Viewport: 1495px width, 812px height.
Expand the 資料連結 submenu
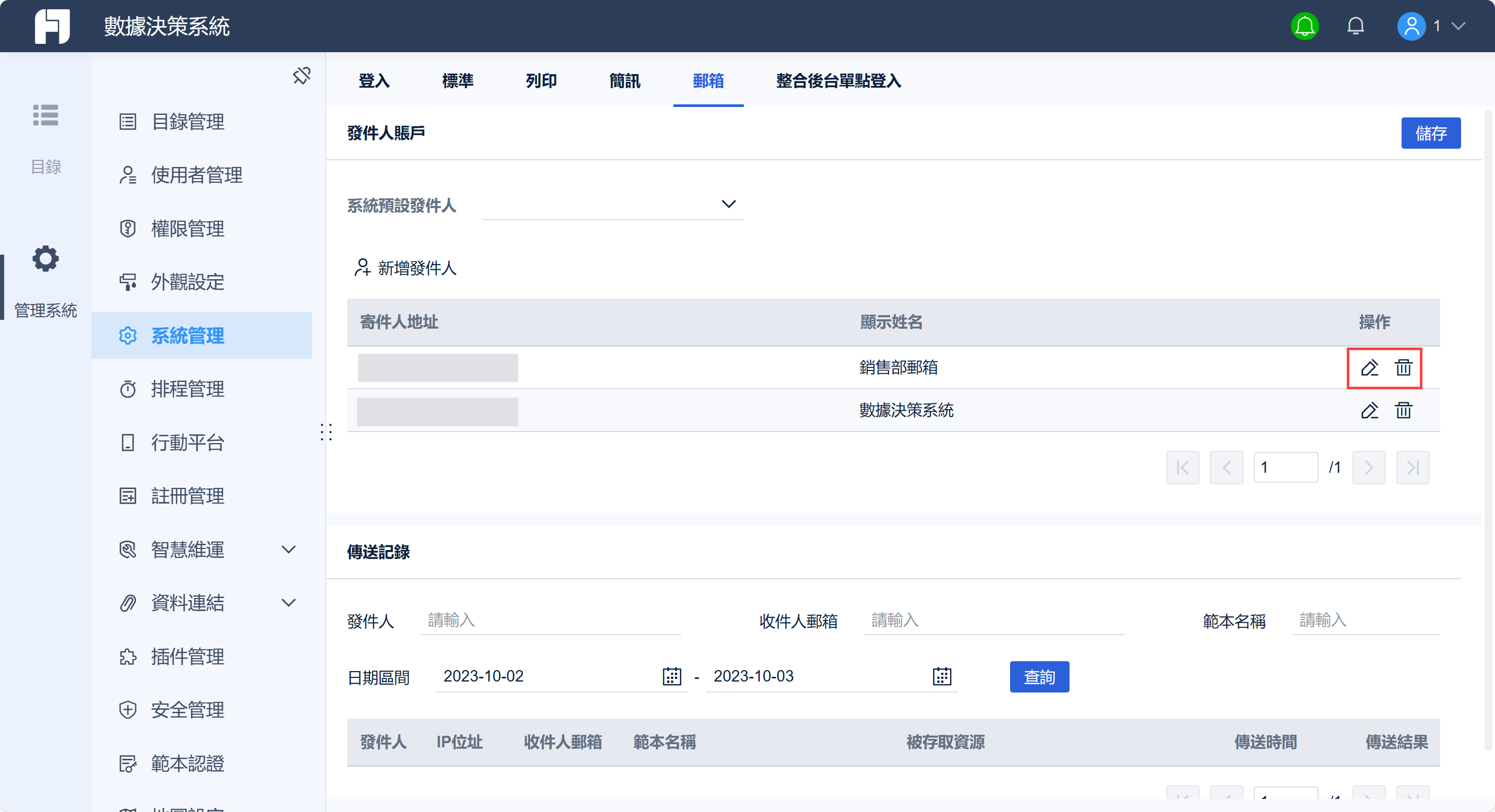coord(289,603)
